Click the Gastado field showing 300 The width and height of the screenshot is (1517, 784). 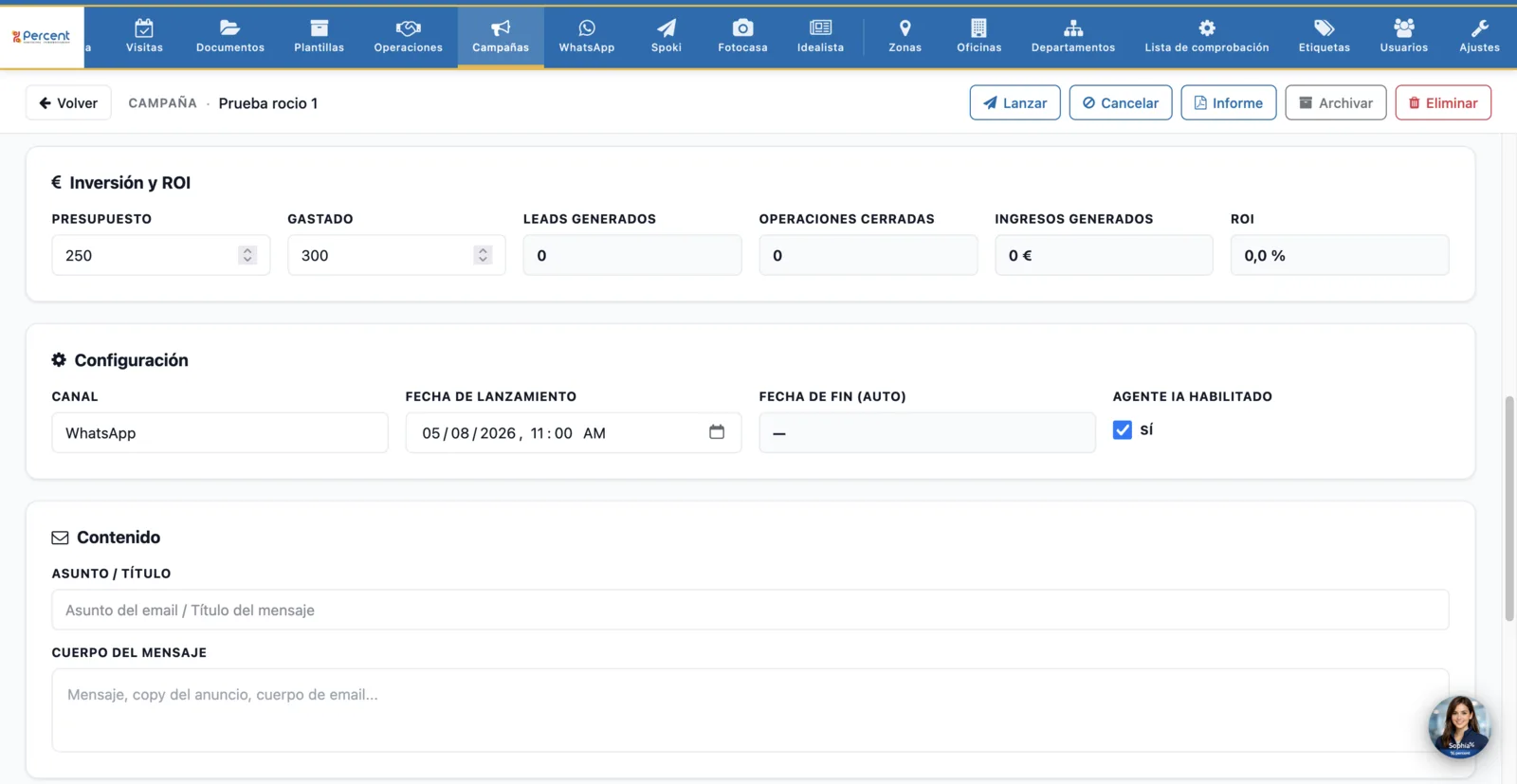coord(396,255)
